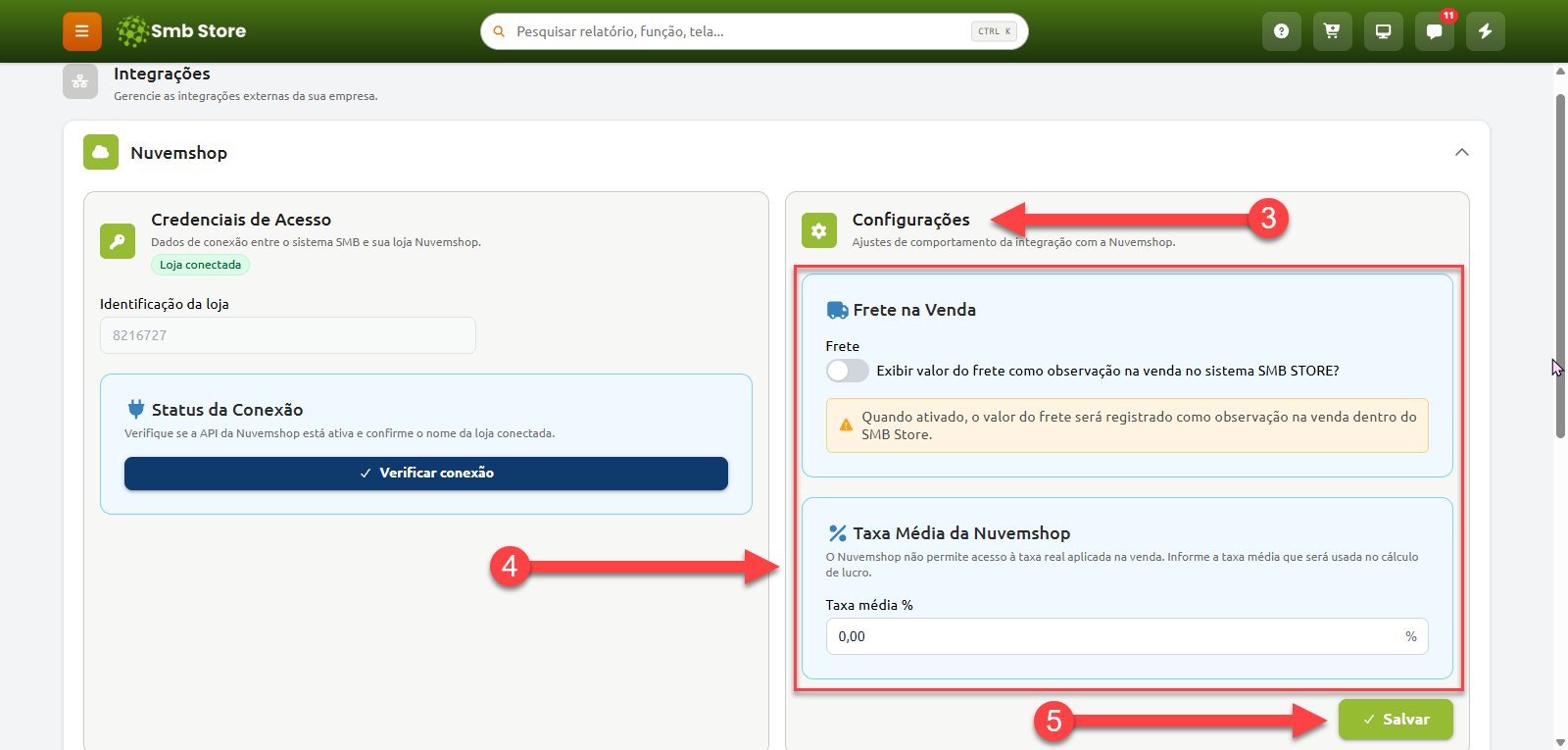Click the Quando ativado warning message
1568x750 pixels.
click(1139, 425)
